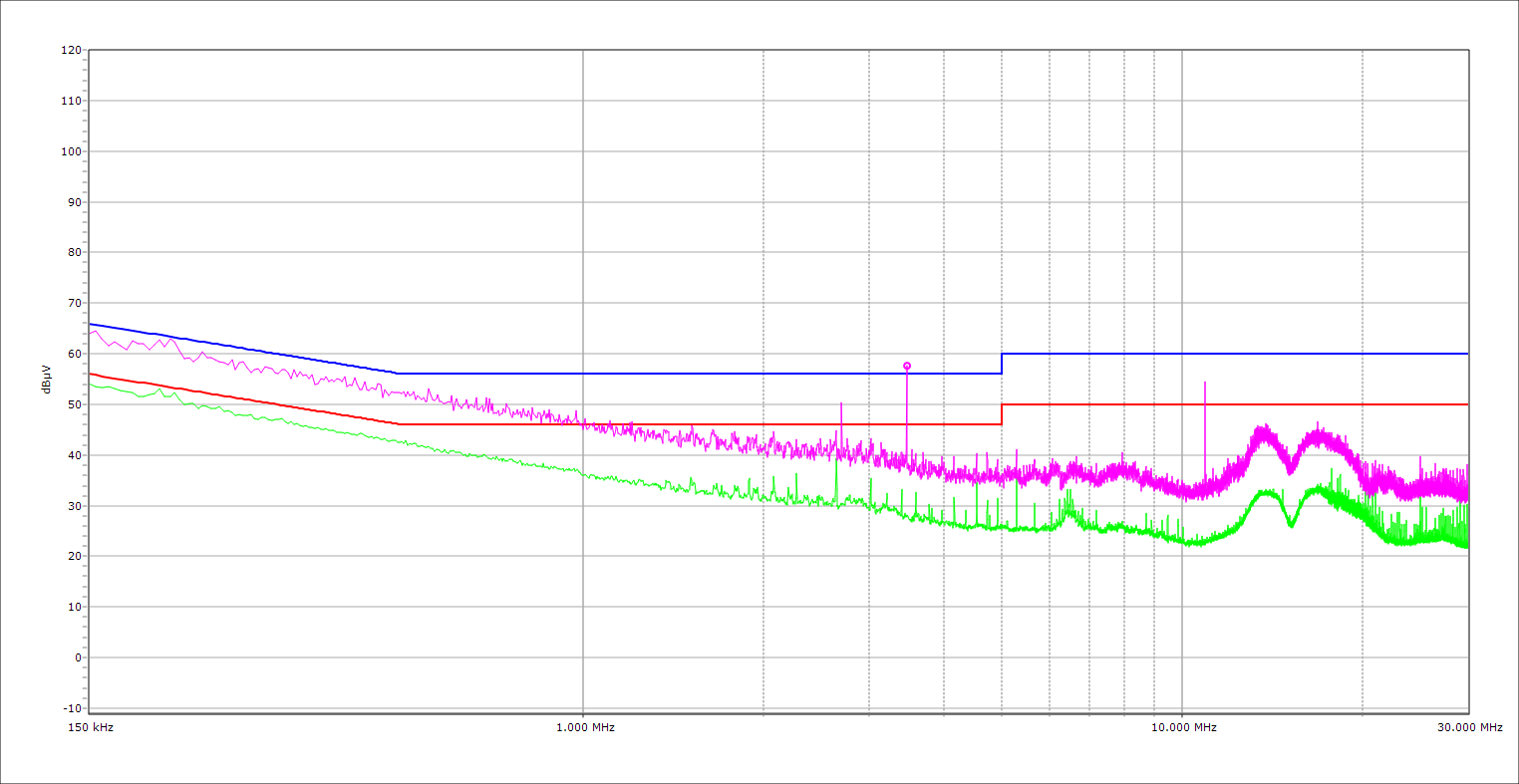Click the 10.000 MHz x-axis label

click(x=1184, y=728)
